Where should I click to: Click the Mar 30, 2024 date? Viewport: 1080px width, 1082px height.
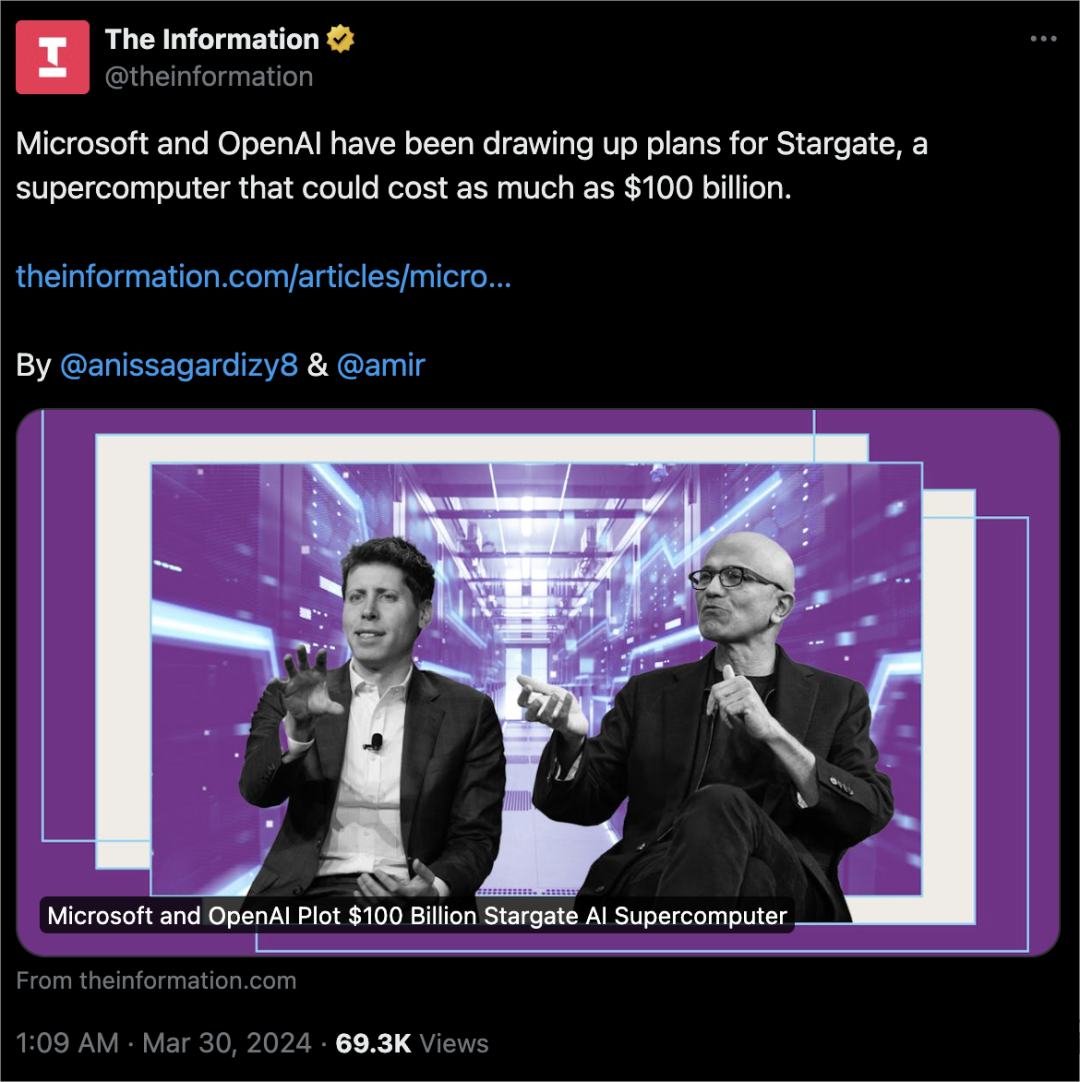227,1043
